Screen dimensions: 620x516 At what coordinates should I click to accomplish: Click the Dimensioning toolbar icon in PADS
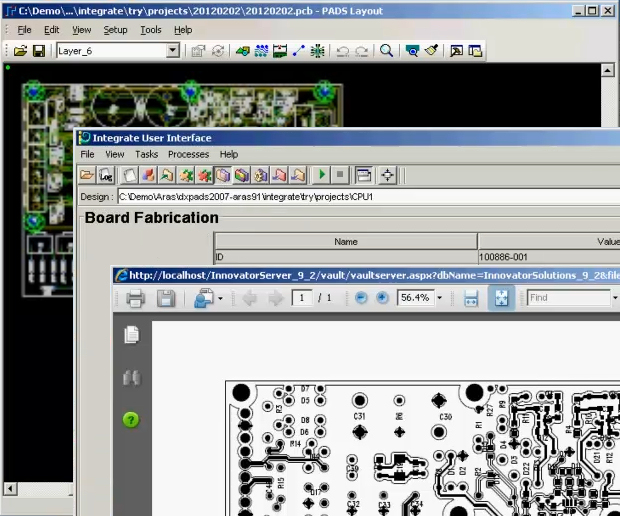click(280, 51)
